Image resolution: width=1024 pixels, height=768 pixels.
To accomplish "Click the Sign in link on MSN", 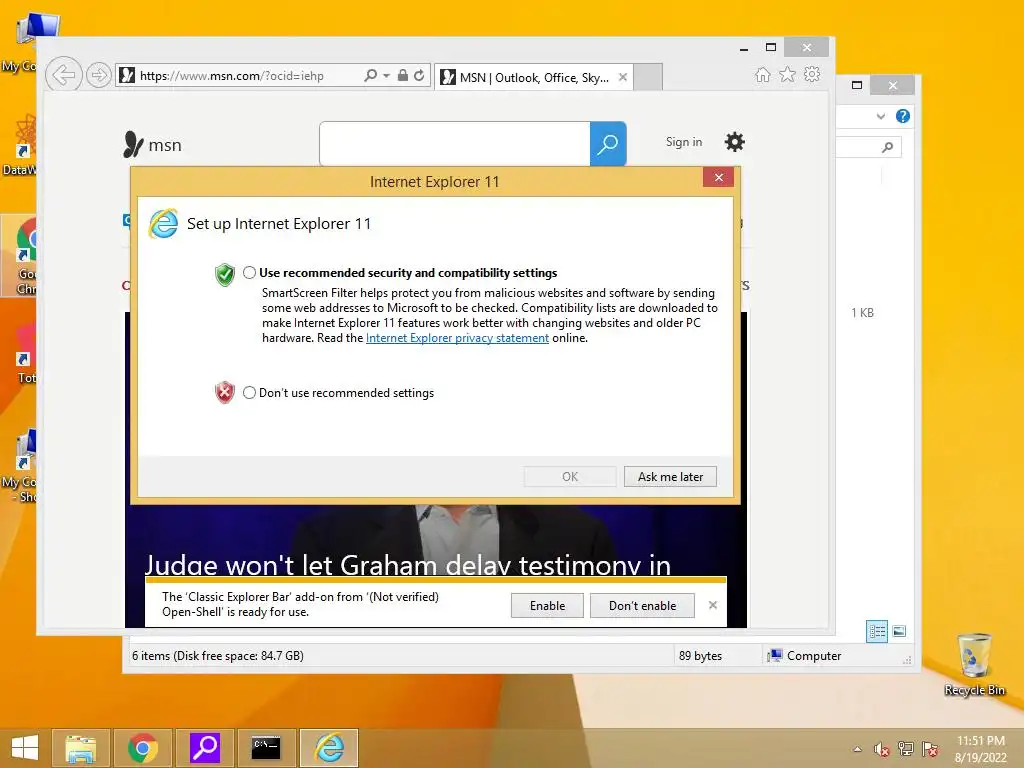I will click(684, 142).
